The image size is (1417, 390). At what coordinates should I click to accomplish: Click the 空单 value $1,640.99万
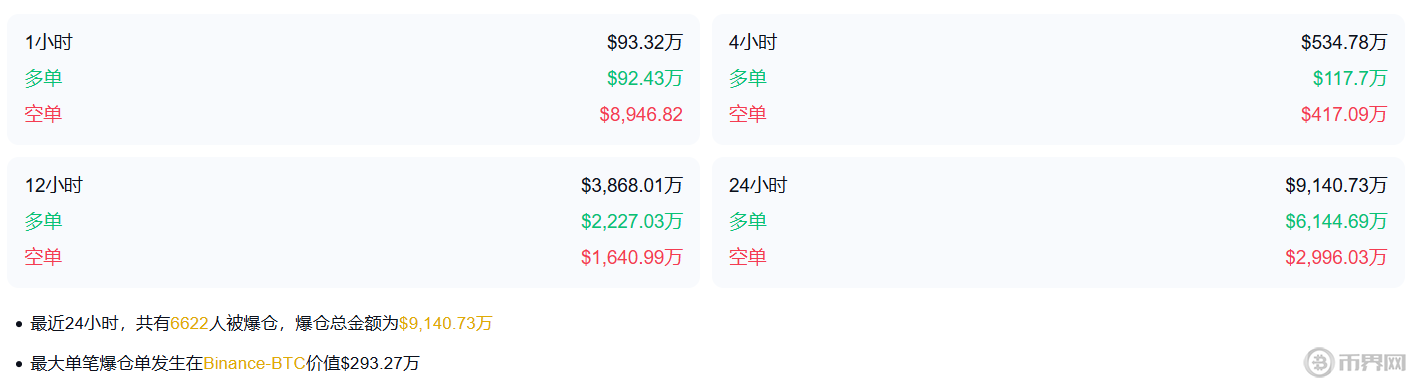pyautogui.click(x=632, y=257)
